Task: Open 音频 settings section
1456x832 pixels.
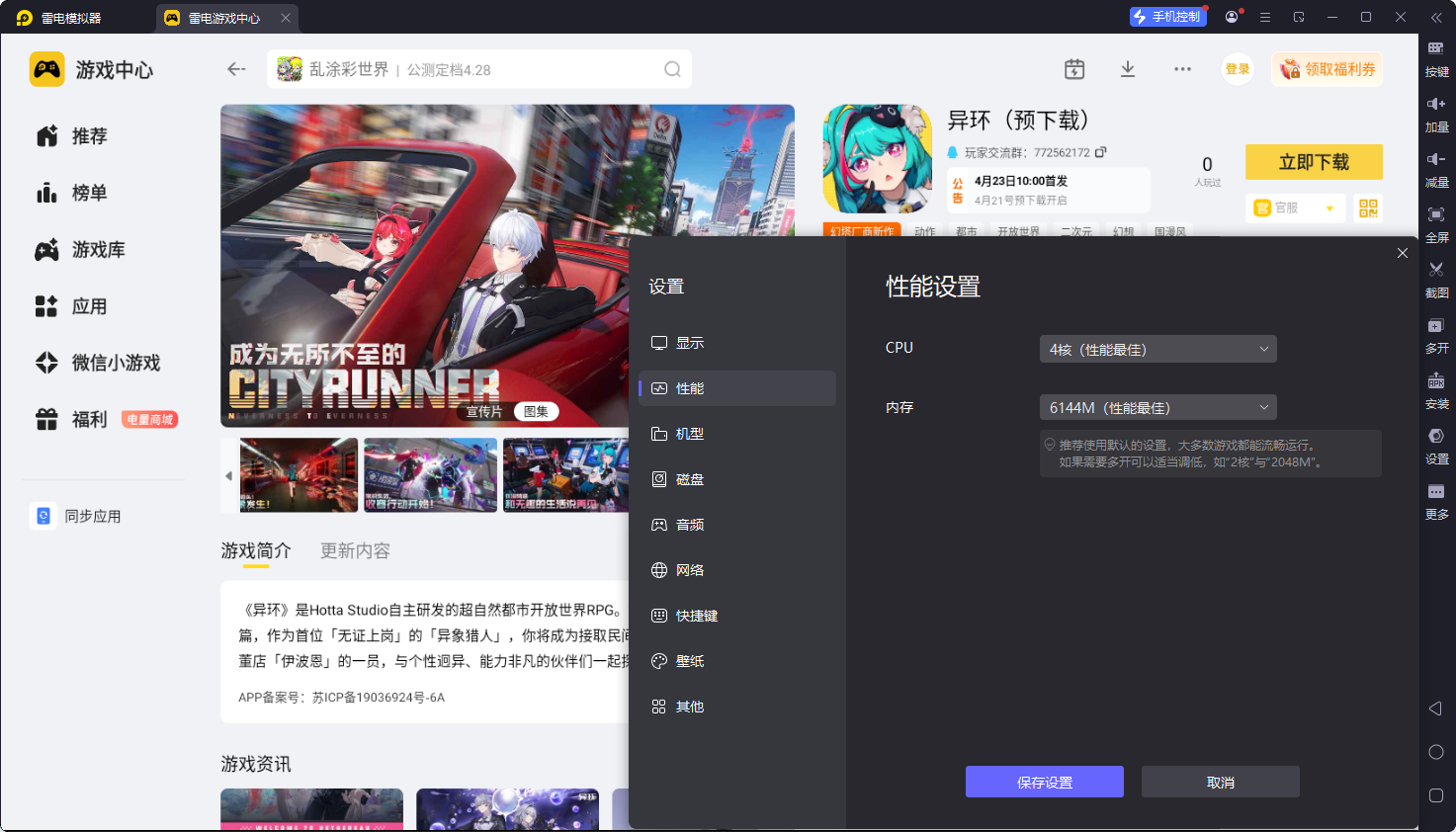Action: pos(737,525)
